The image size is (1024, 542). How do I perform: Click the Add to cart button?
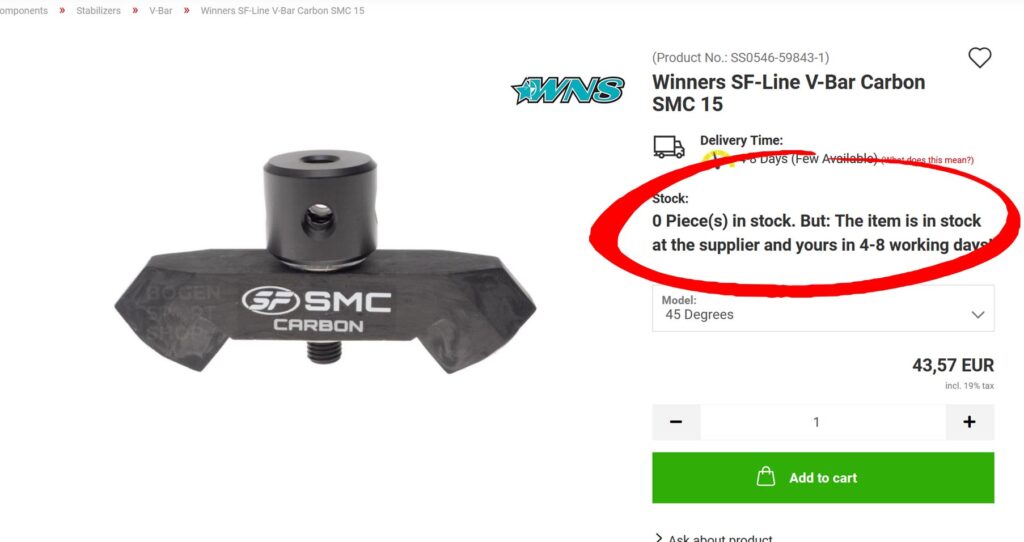pos(823,477)
